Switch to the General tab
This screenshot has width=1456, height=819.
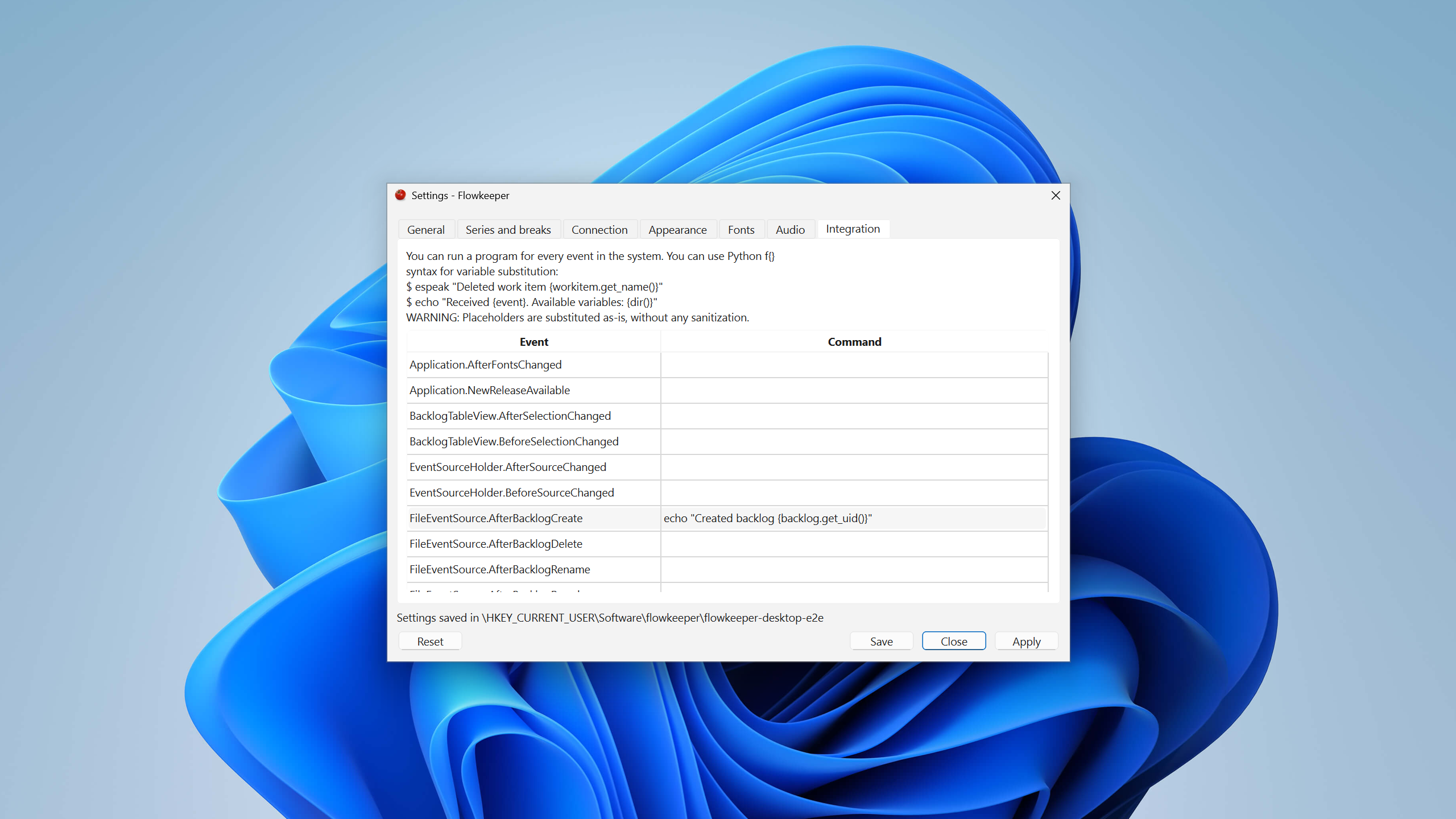click(426, 229)
